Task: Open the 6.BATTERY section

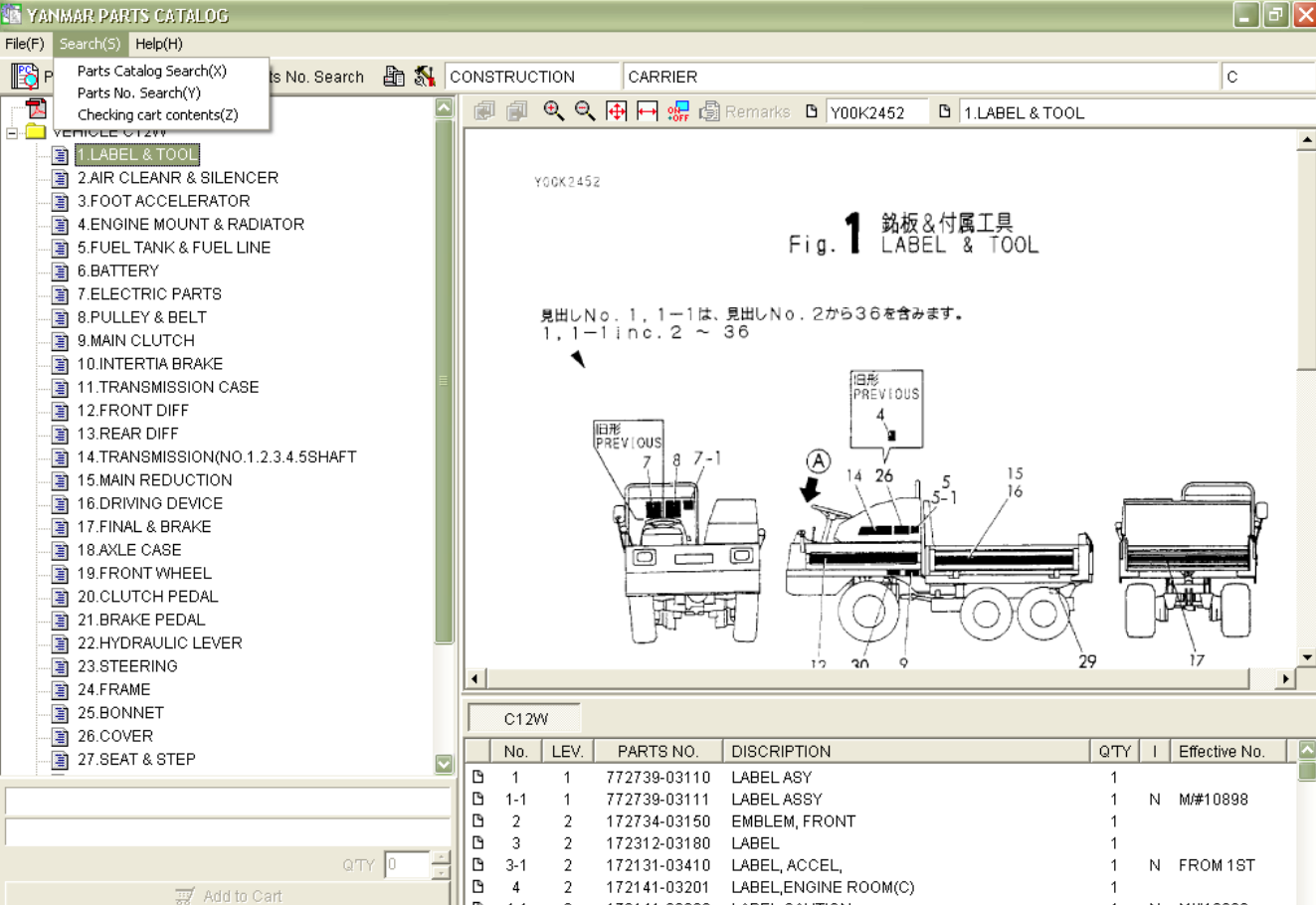Action: click(x=118, y=271)
